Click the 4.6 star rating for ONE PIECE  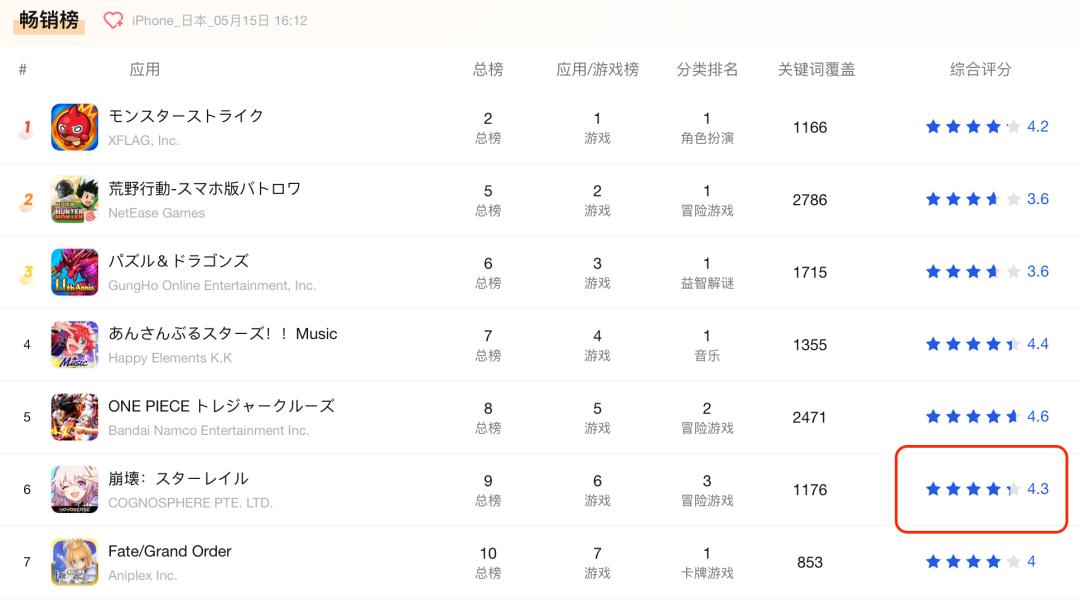986,417
